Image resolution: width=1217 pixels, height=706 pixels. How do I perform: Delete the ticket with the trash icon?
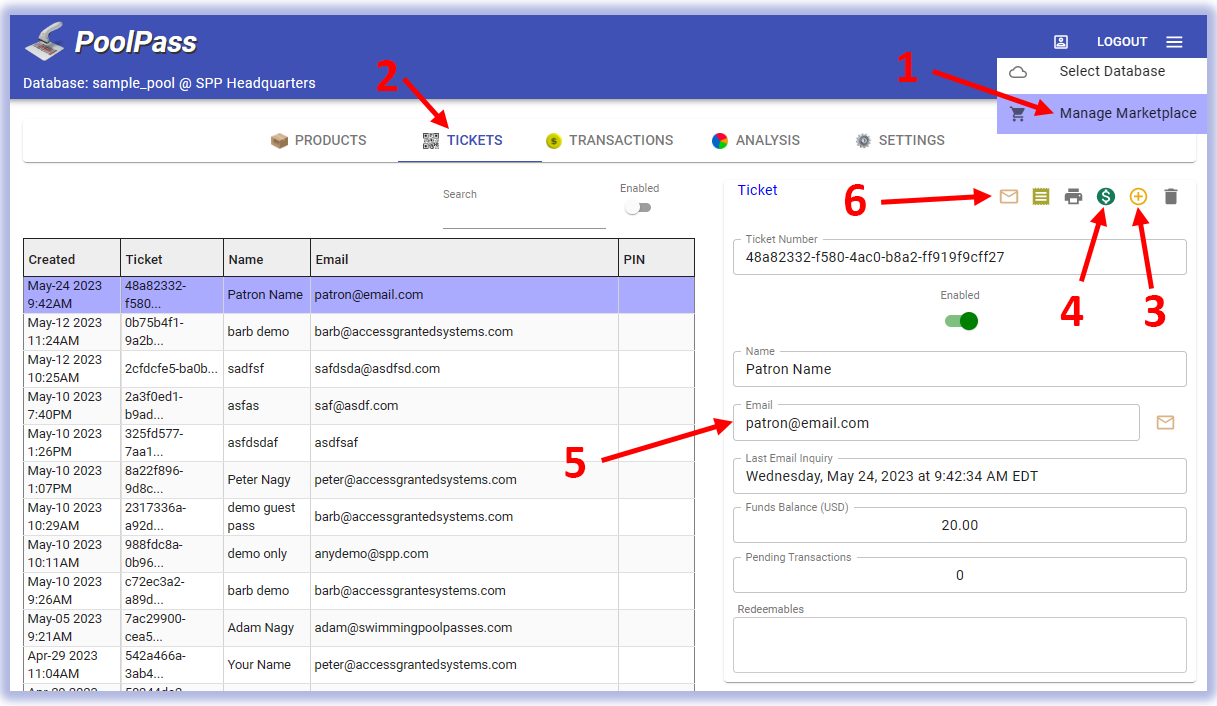(1171, 196)
